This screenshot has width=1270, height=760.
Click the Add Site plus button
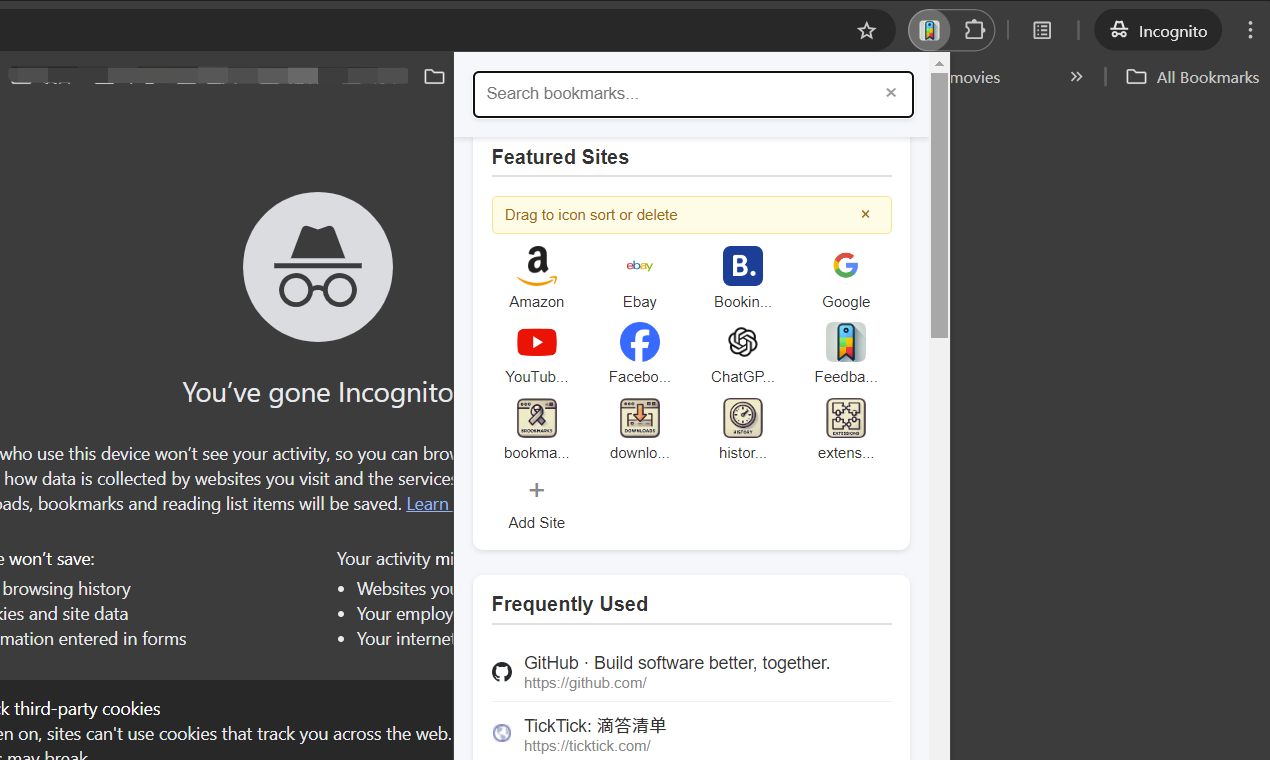[537, 490]
